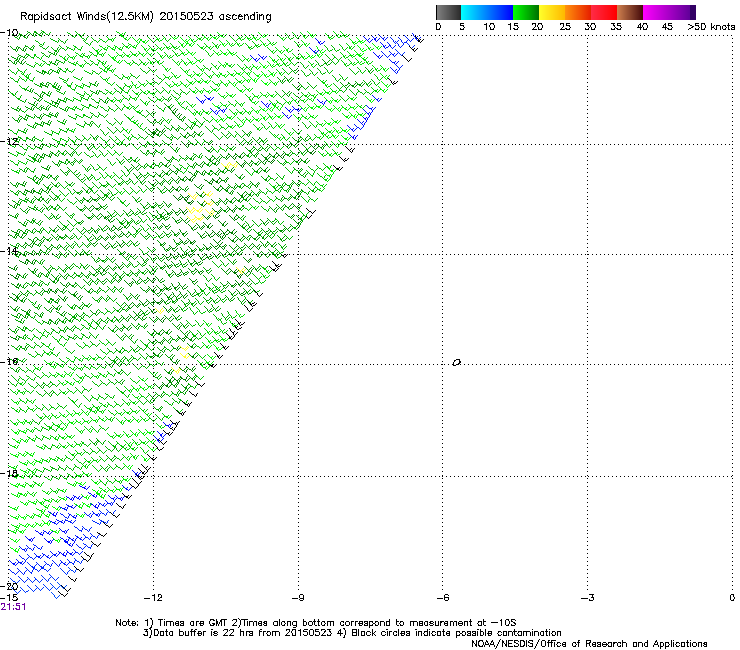Click the '-6' longitude axis label
The image size is (740, 650).
442,598
